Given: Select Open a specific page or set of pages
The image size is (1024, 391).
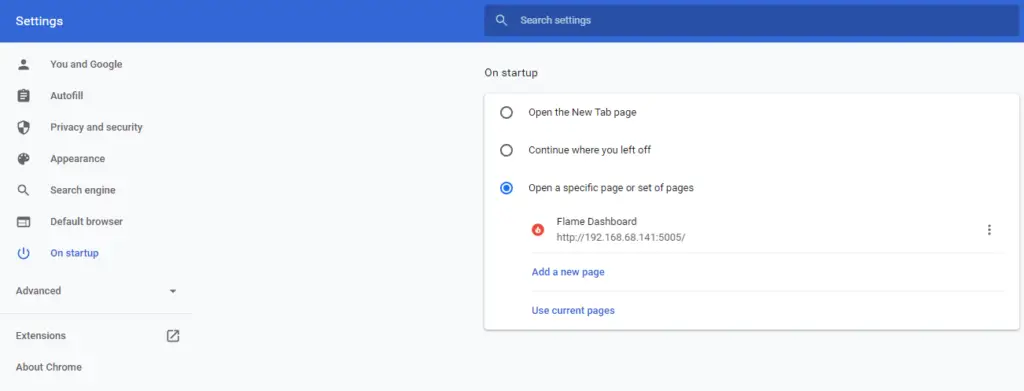Looking at the screenshot, I should tap(506, 188).
